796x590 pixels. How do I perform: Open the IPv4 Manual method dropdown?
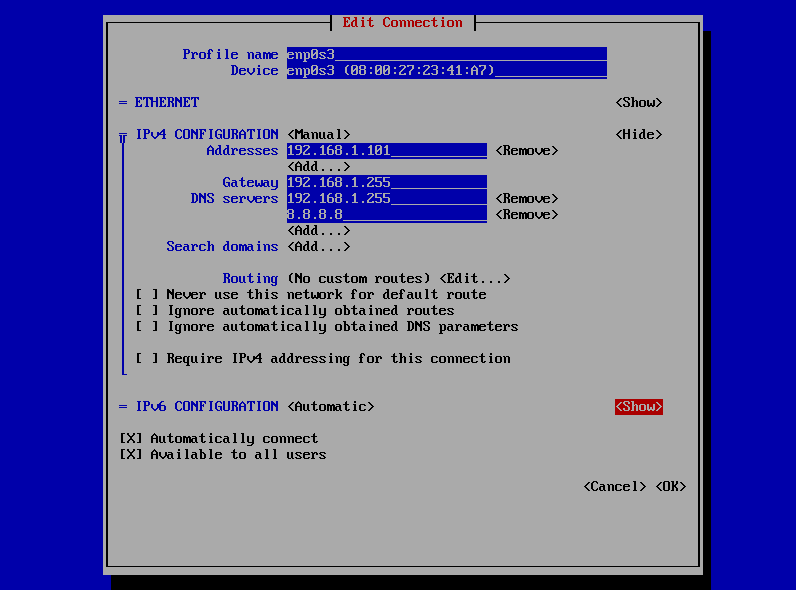tap(318, 134)
